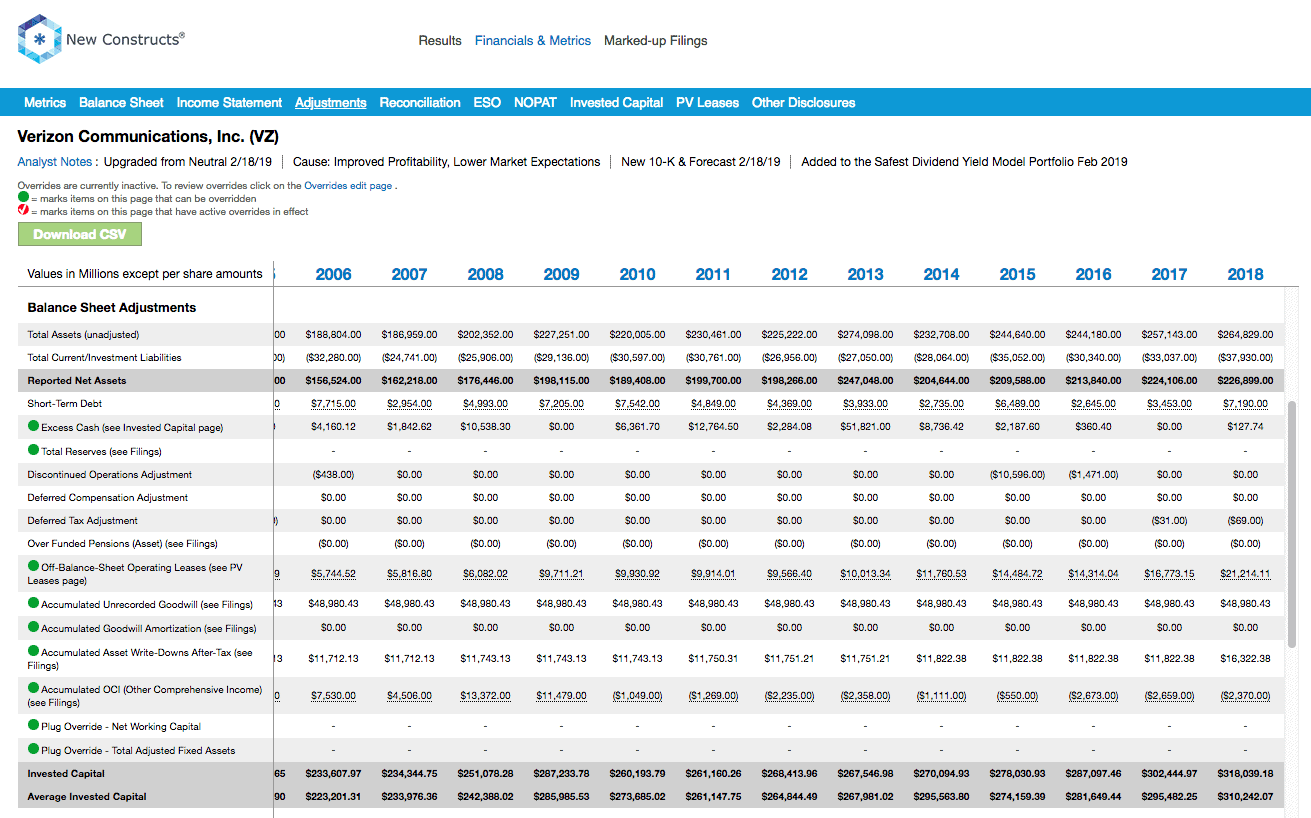The height and width of the screenshot is (818, 1311).
Task: Switch to the Reconciliation tab
Action: [420, 102]
